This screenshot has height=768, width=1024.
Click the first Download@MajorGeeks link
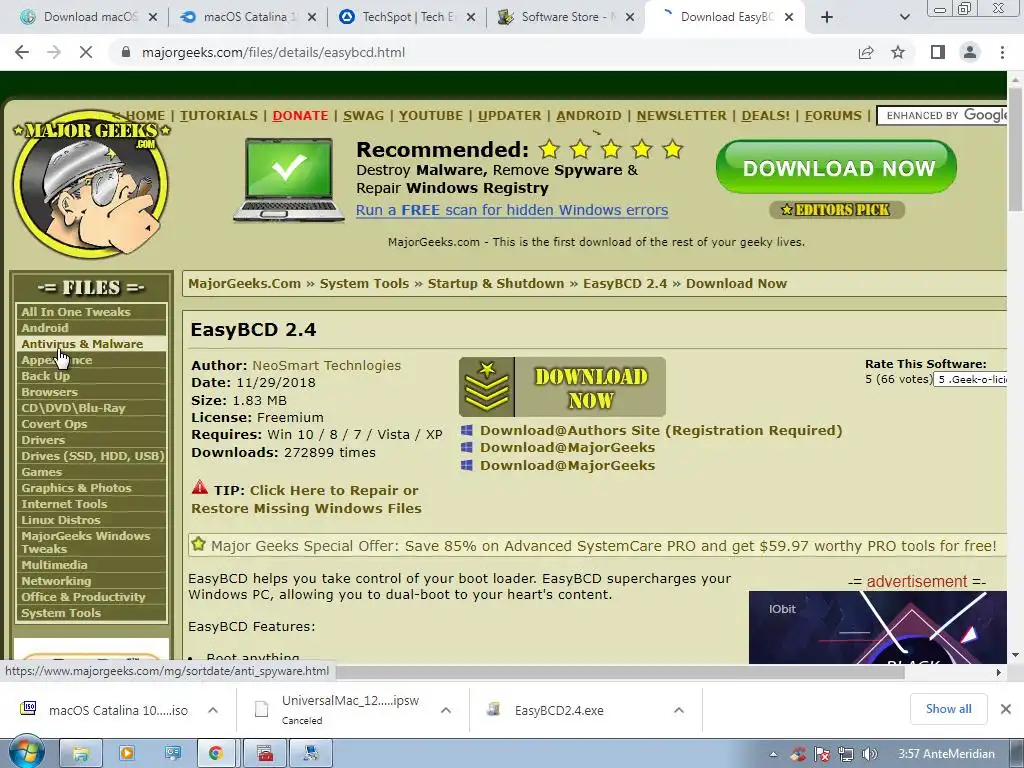click(x=567, y=447)
